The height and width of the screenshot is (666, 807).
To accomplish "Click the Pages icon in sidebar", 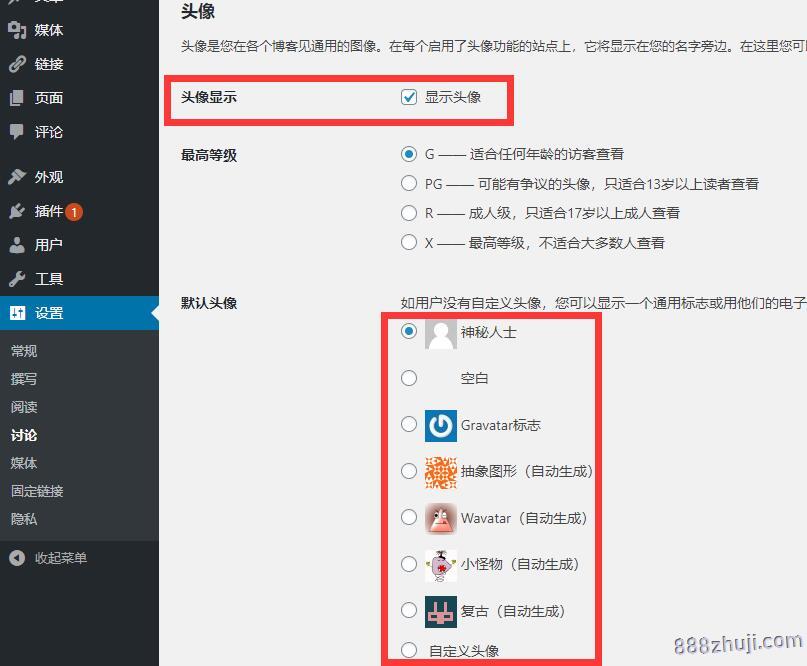I will 17,98.
